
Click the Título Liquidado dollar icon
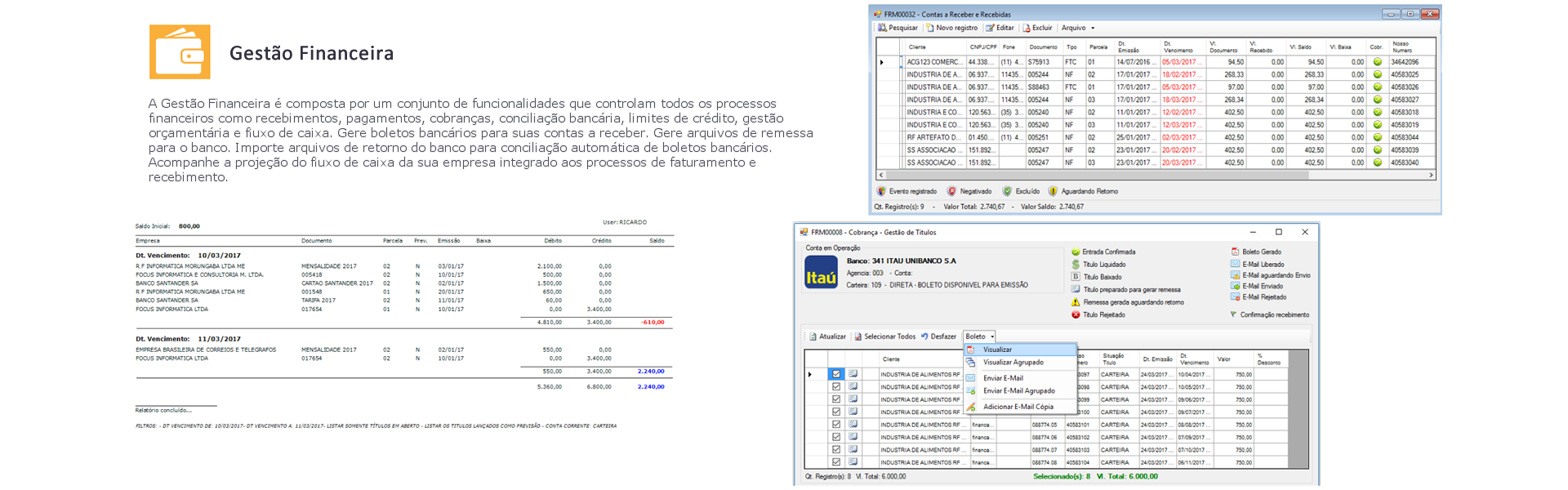pos(1076,265)
